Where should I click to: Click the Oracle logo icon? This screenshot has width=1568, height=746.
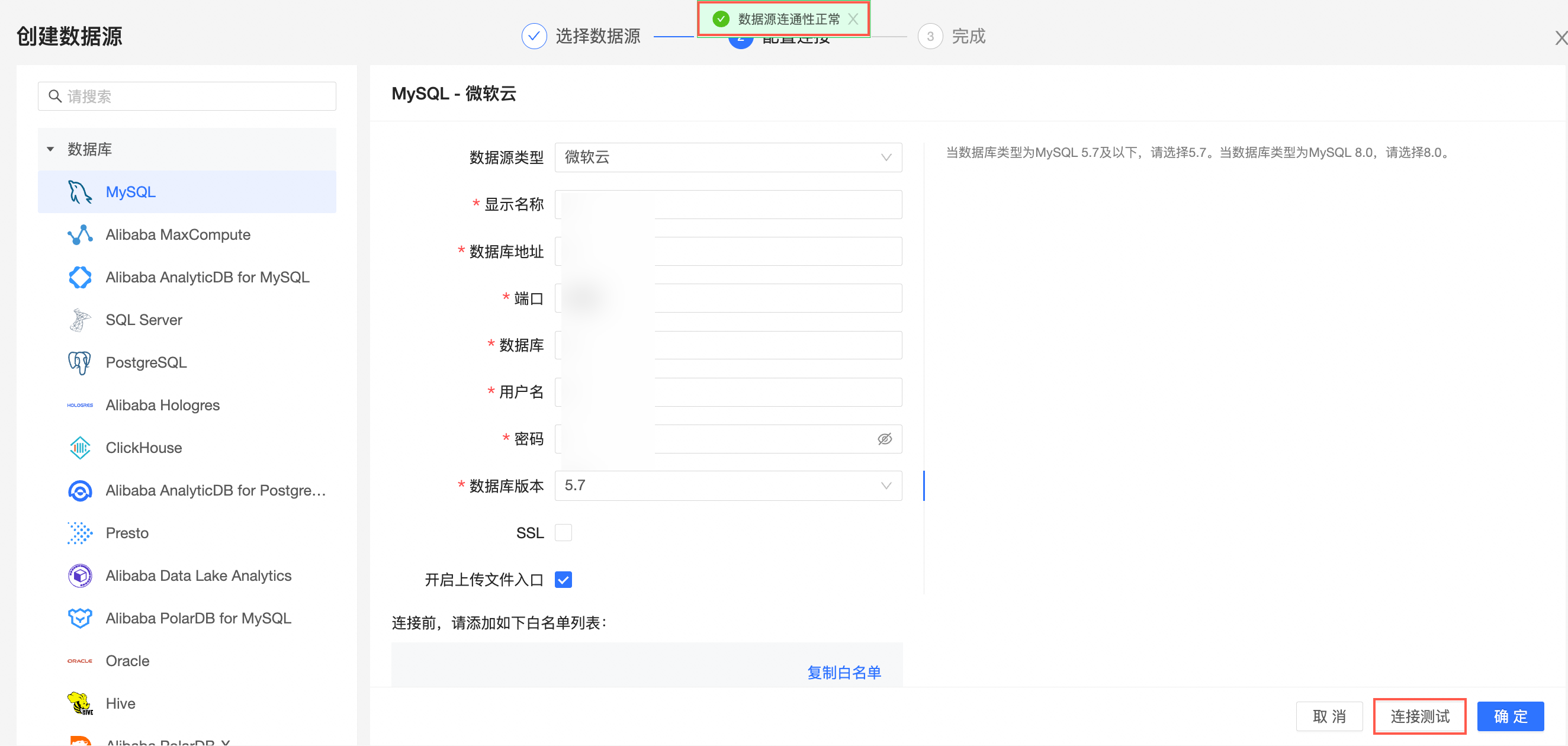point(80,661)
